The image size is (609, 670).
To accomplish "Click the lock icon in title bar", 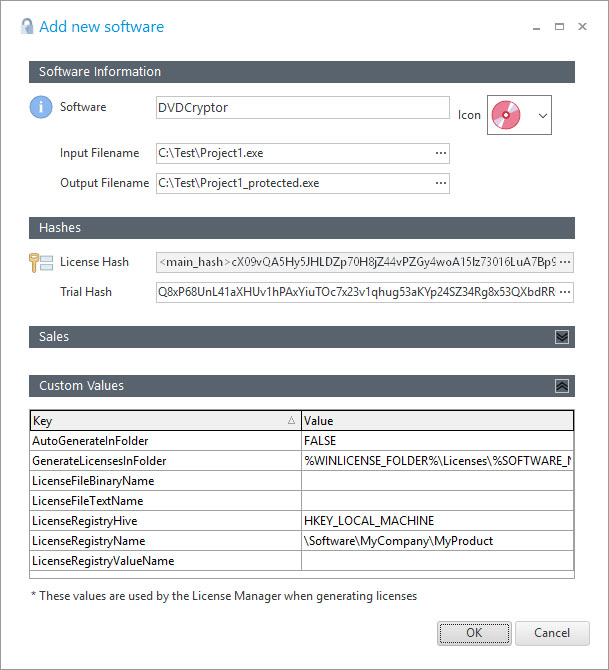I will (x=27, y=26).
